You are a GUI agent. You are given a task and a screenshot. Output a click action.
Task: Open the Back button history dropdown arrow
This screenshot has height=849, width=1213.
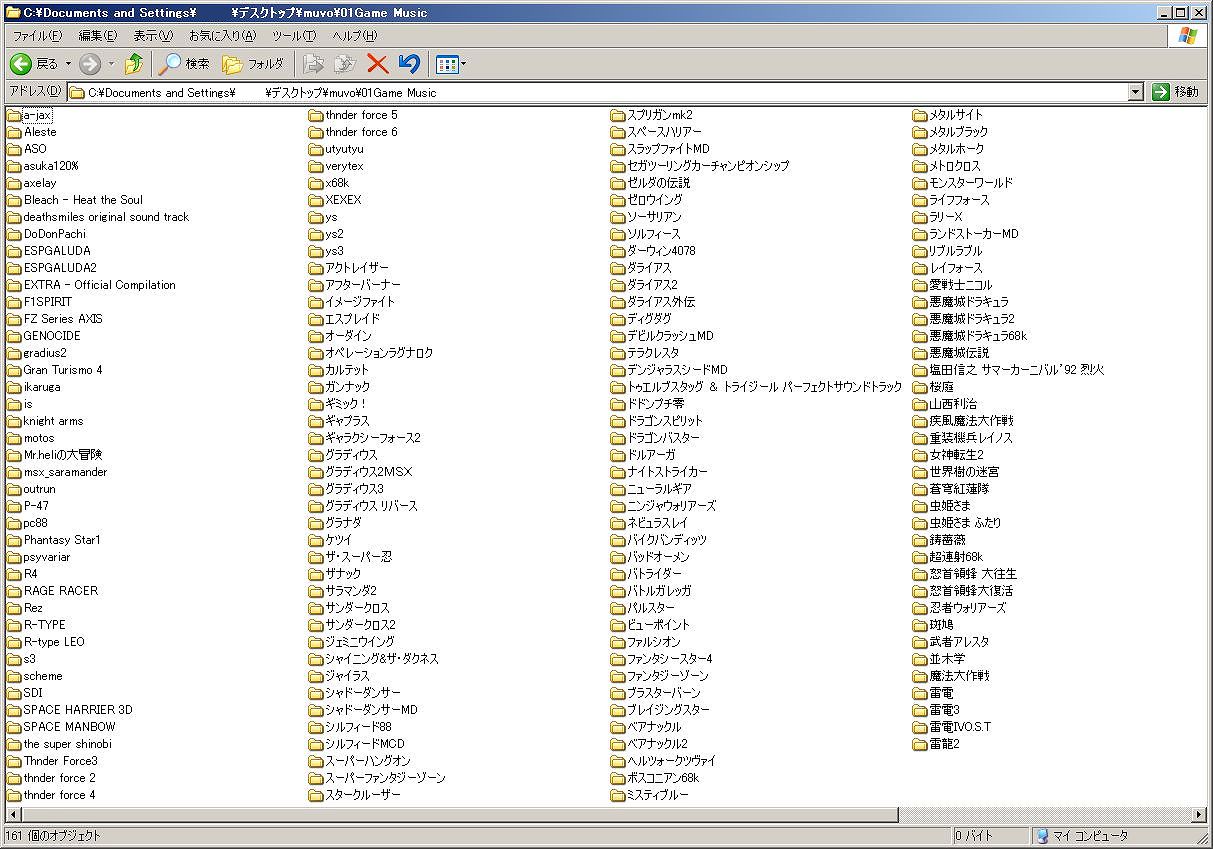68,64
